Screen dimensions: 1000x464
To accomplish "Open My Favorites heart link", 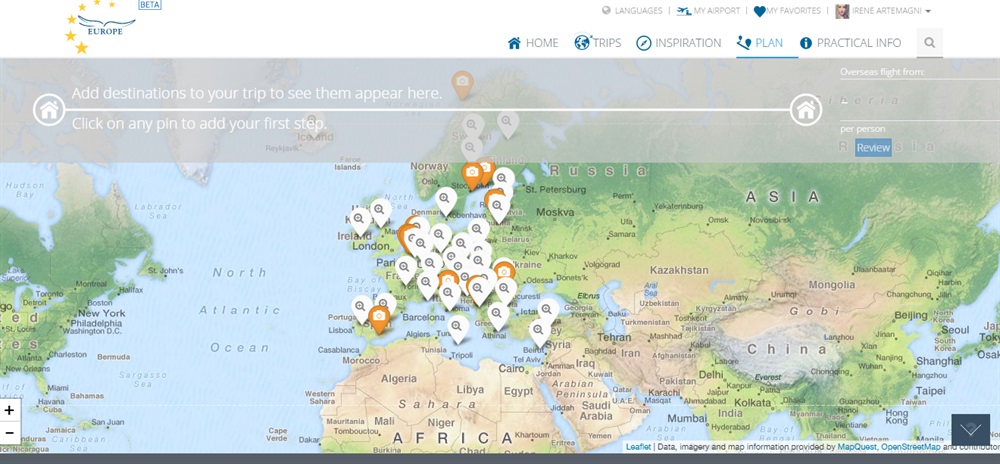I will point(787,11).
